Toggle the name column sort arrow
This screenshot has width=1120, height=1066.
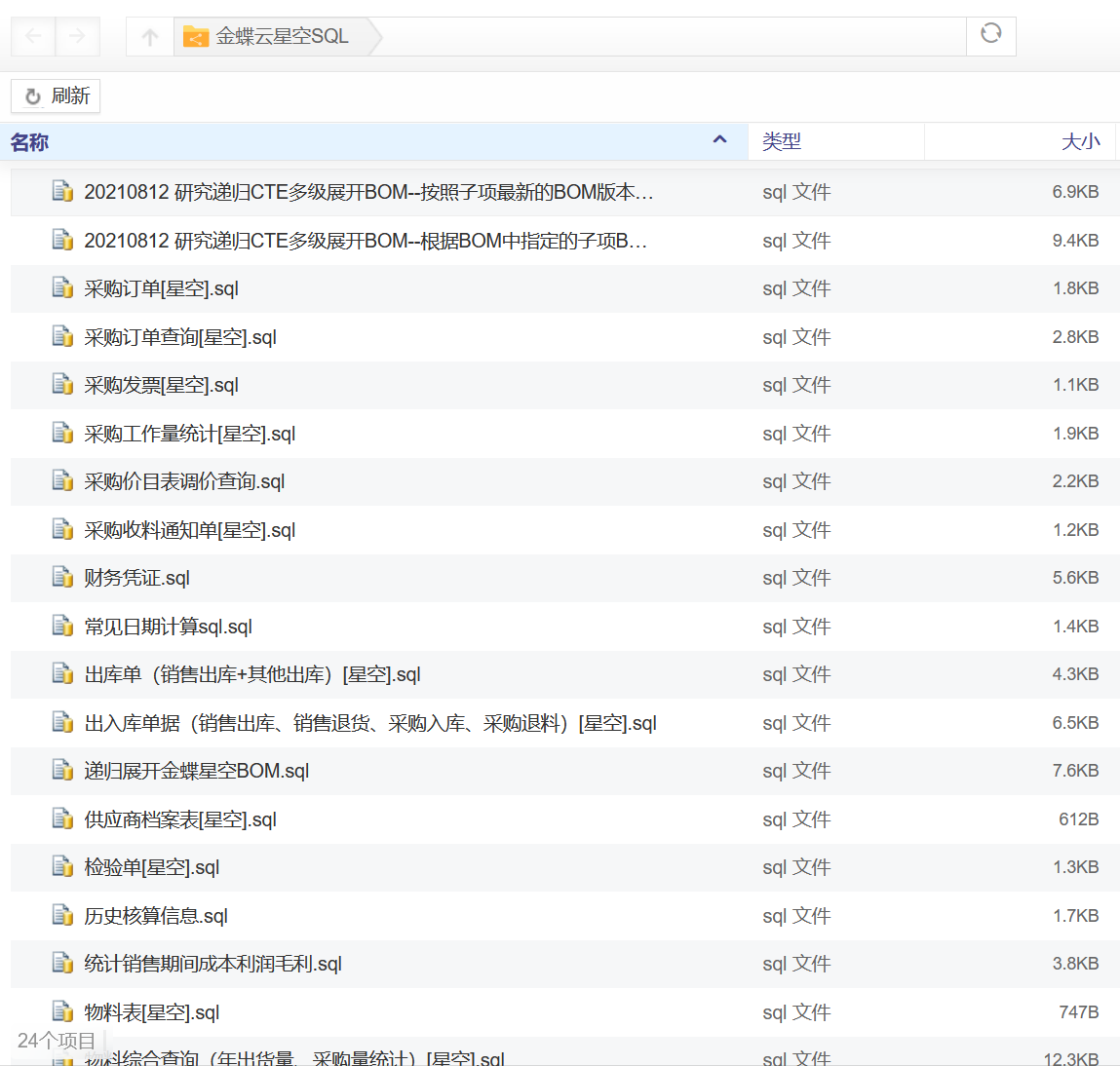pos(720,140)
